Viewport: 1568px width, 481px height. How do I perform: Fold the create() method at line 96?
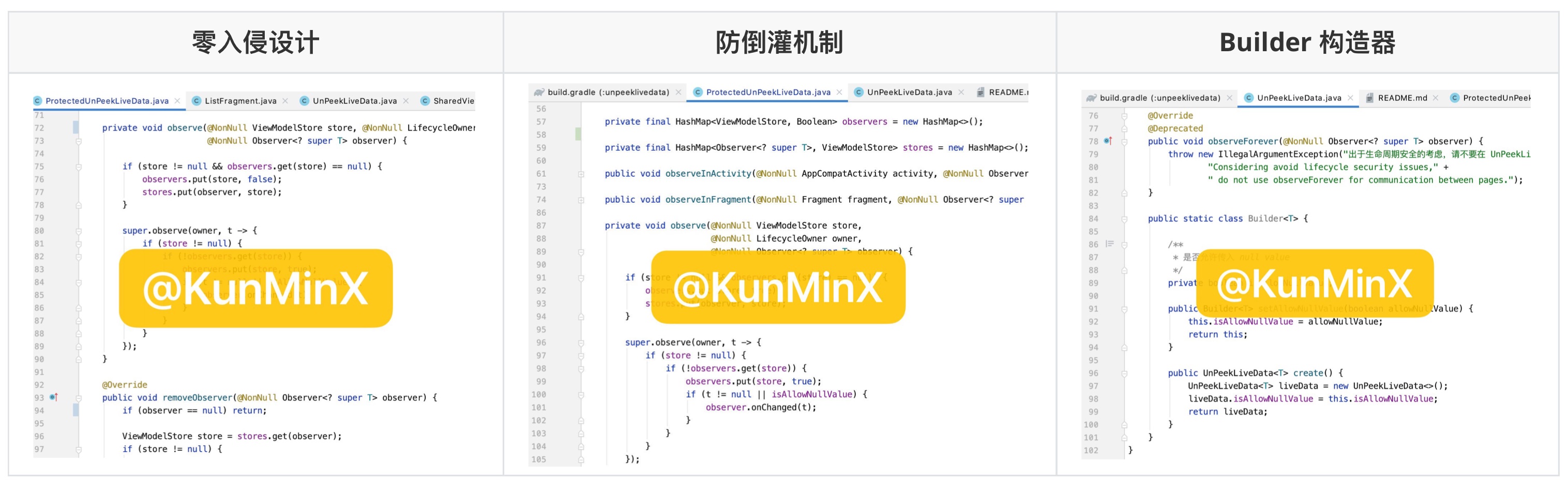1124,373
